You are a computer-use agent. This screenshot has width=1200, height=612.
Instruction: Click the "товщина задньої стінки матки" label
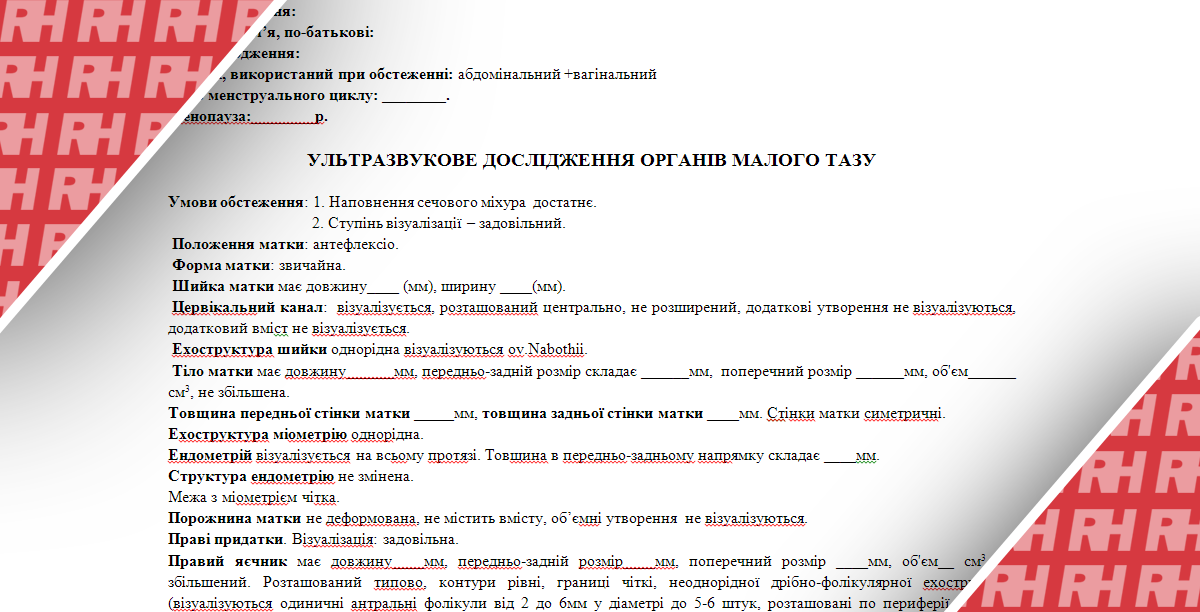coord(593,413)
